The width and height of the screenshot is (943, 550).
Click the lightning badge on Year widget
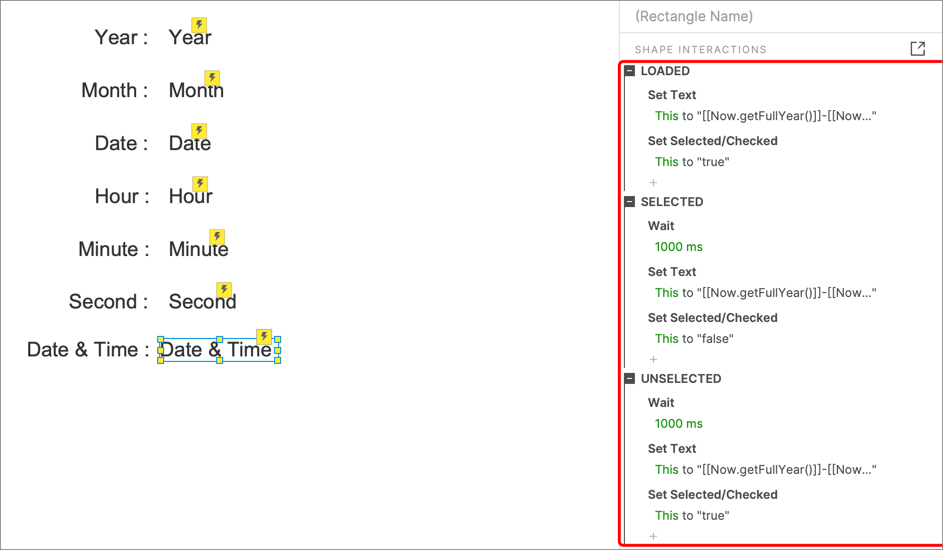pyautogui.click(x=199, y=25)
